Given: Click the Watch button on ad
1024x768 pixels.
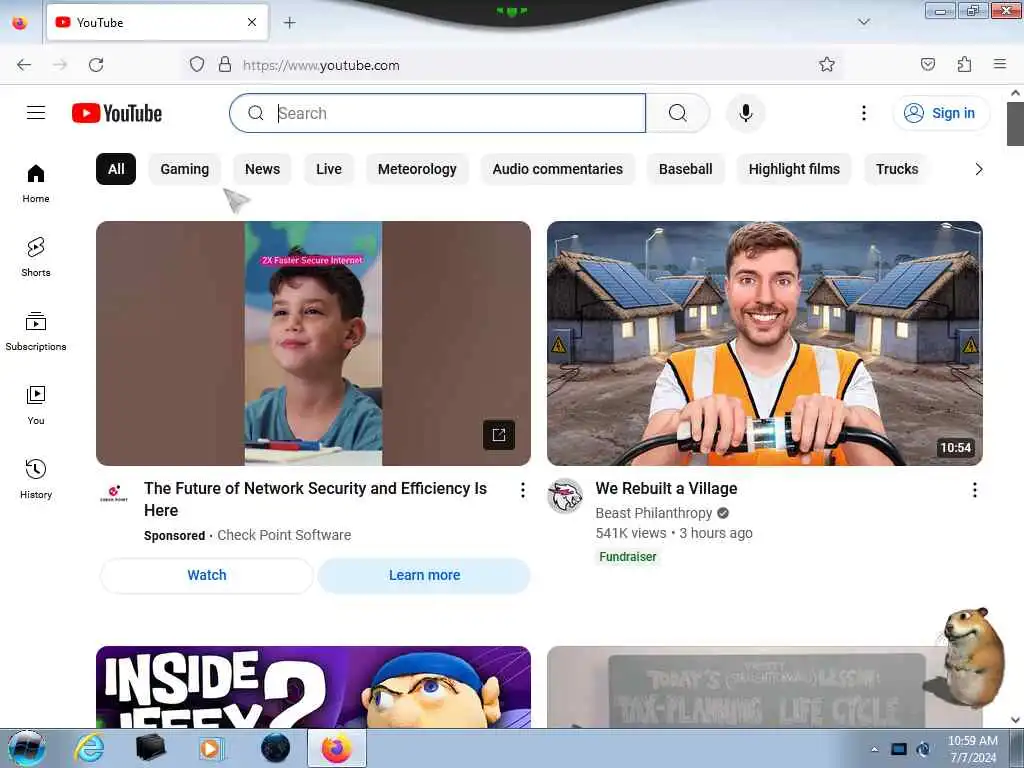Looking at the screenshot, I should click(207, 575).
